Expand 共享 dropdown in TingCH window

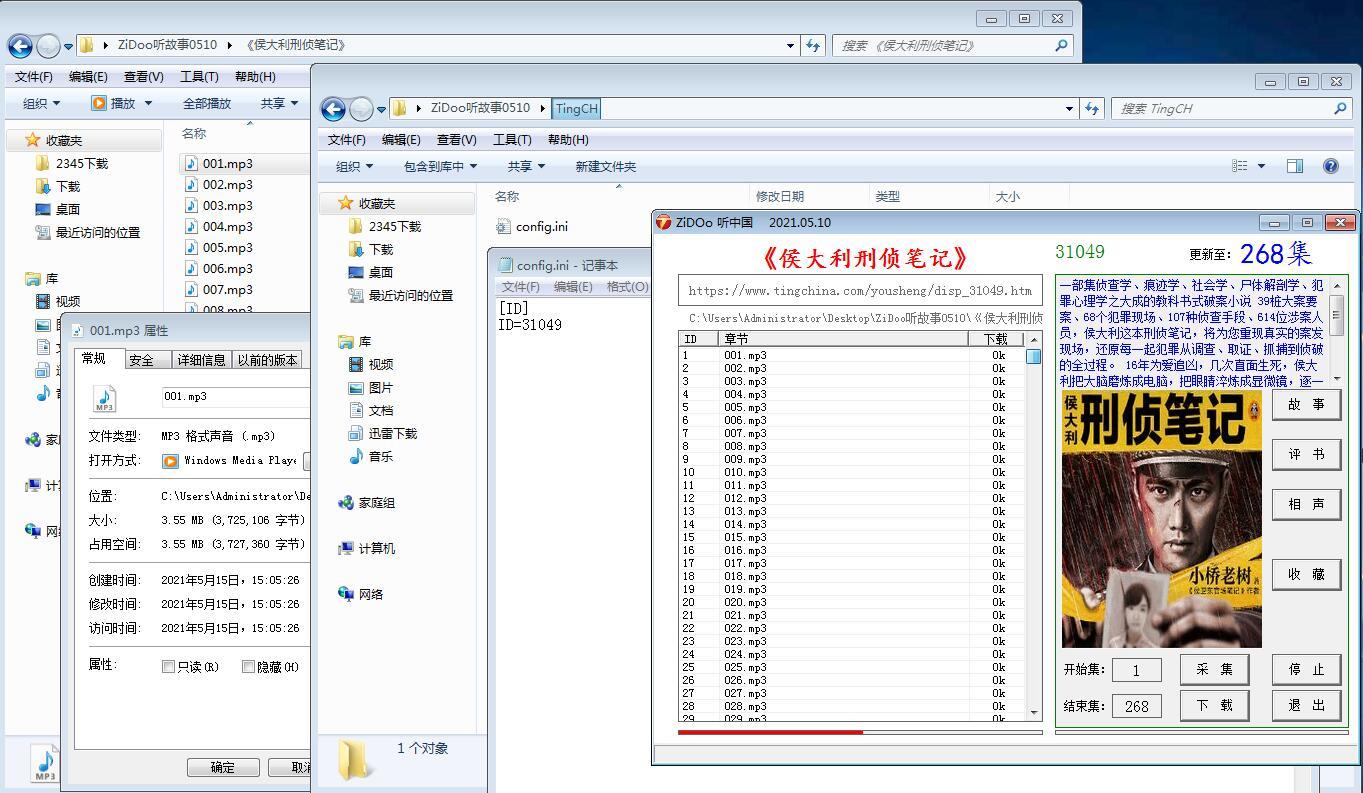526,167
